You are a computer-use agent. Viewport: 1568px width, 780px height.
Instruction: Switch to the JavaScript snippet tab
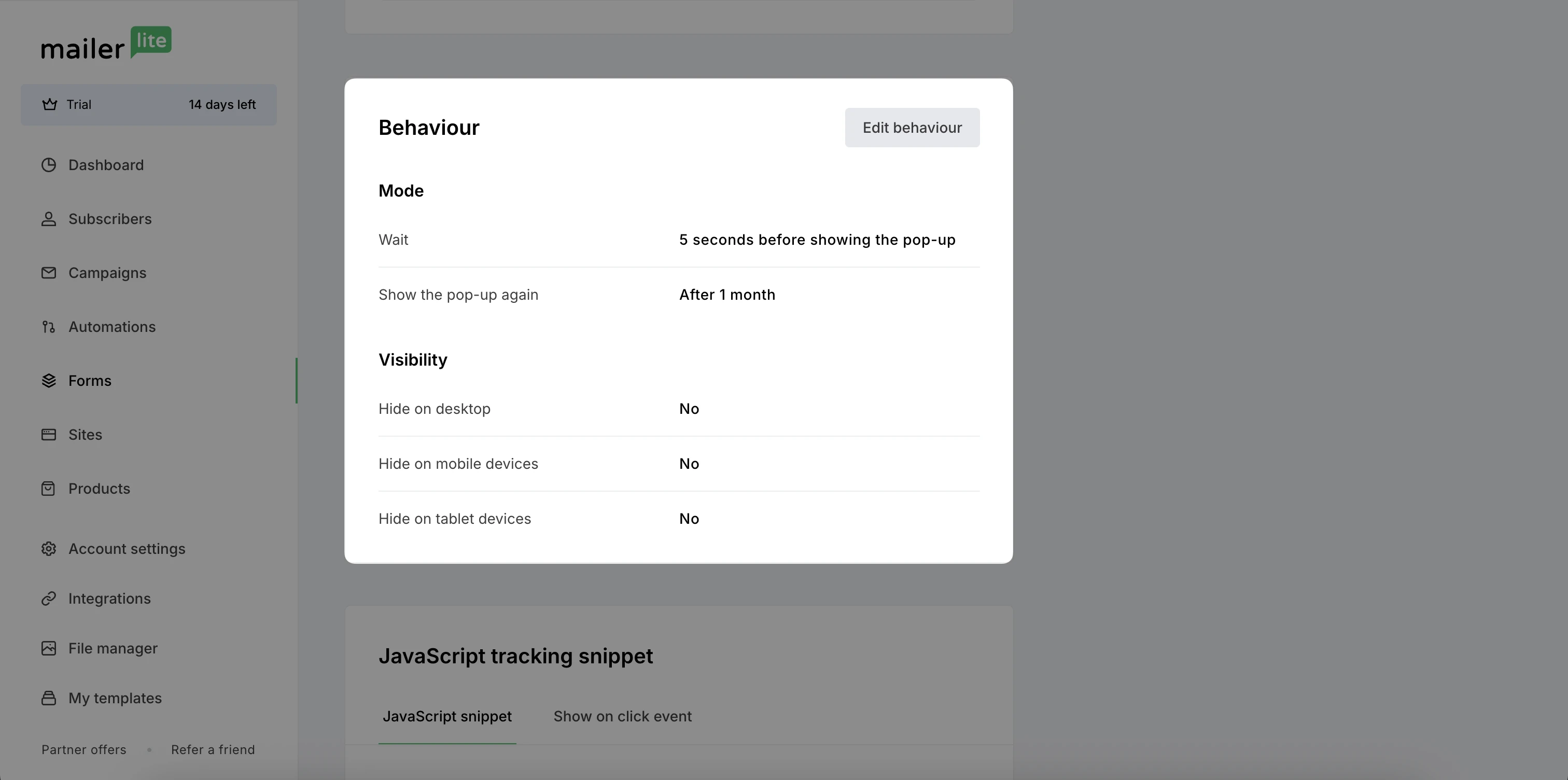point(447,716)
